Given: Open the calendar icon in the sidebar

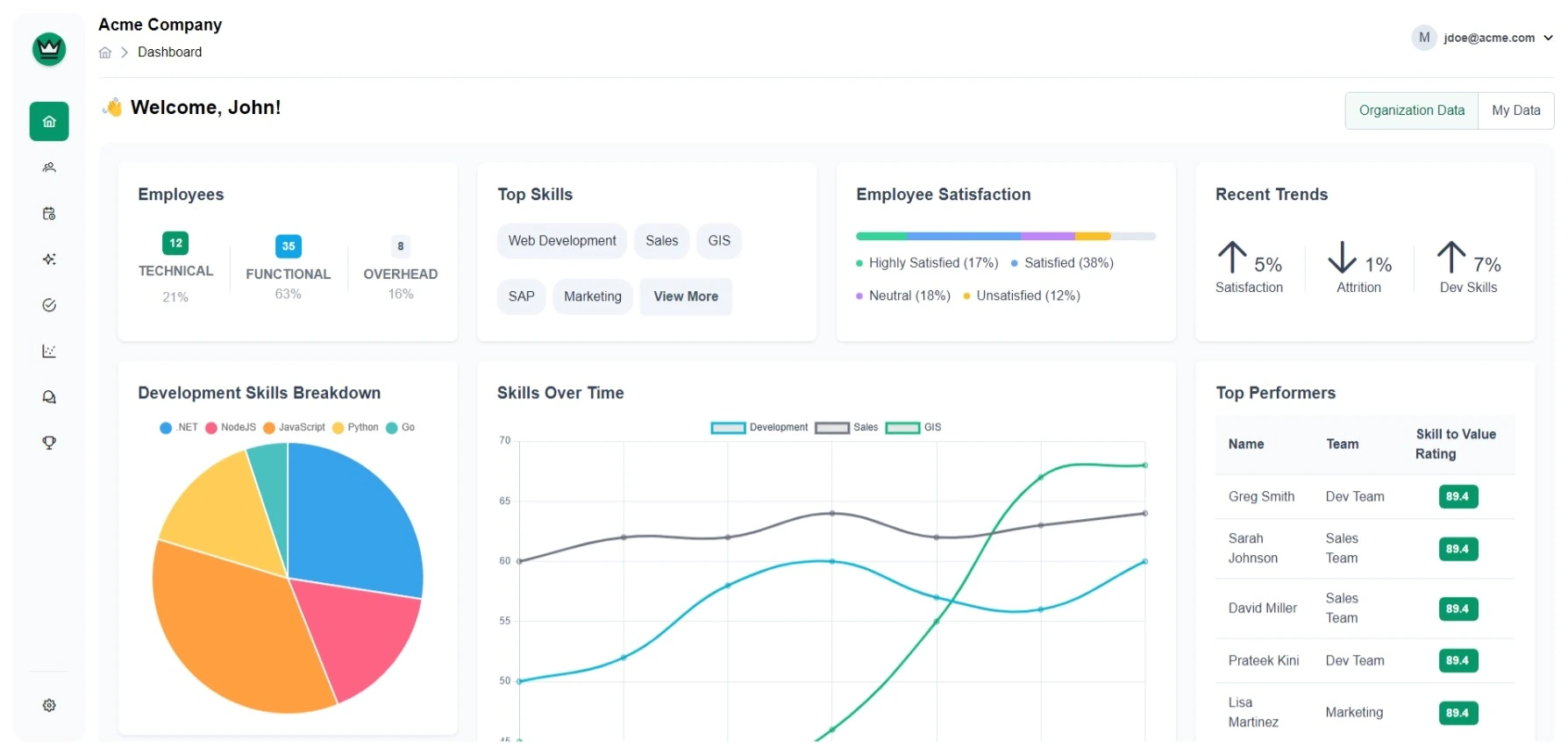Looking at the screenshot, I should click(49, 214).
